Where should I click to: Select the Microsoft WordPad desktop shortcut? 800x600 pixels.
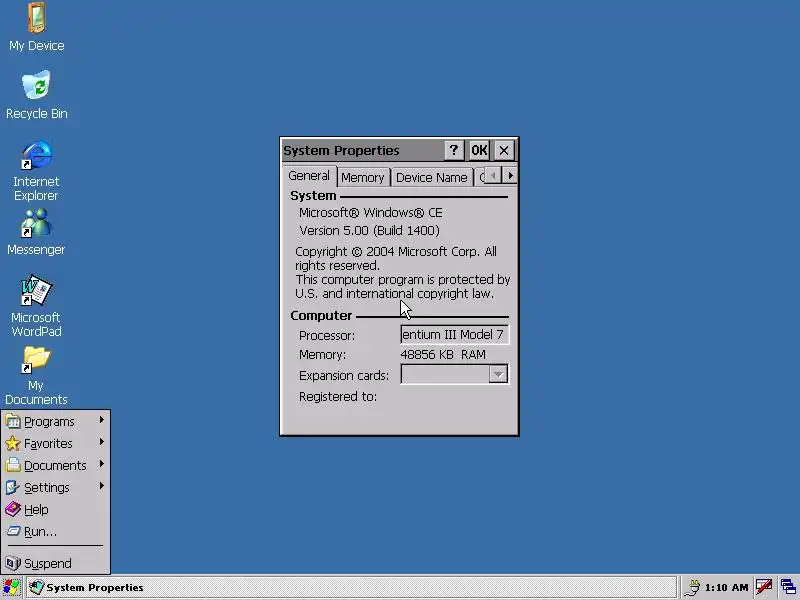pos(36,306)
